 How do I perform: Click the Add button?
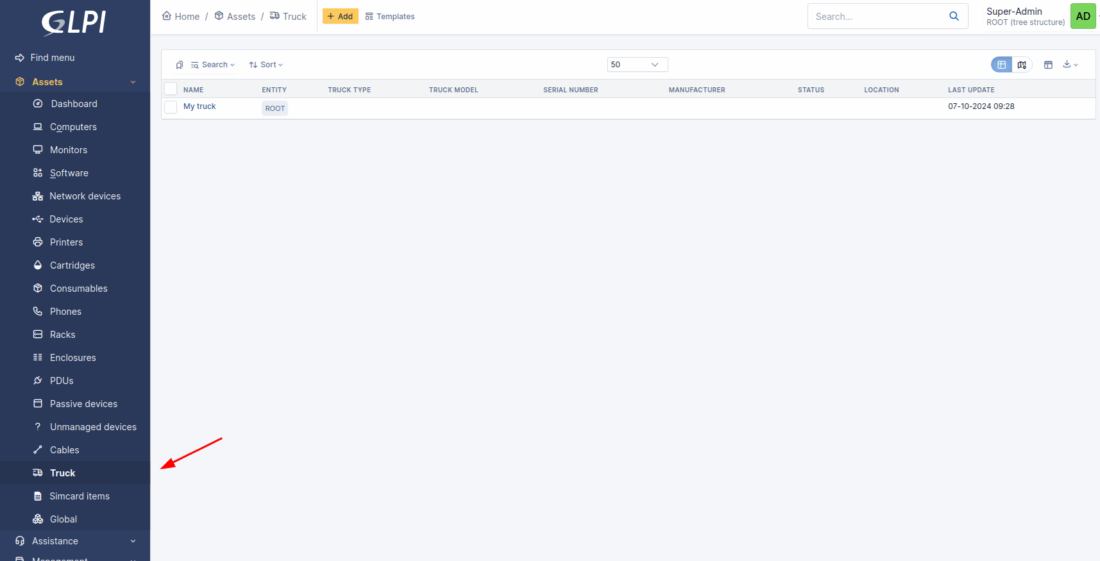[340, 16]
